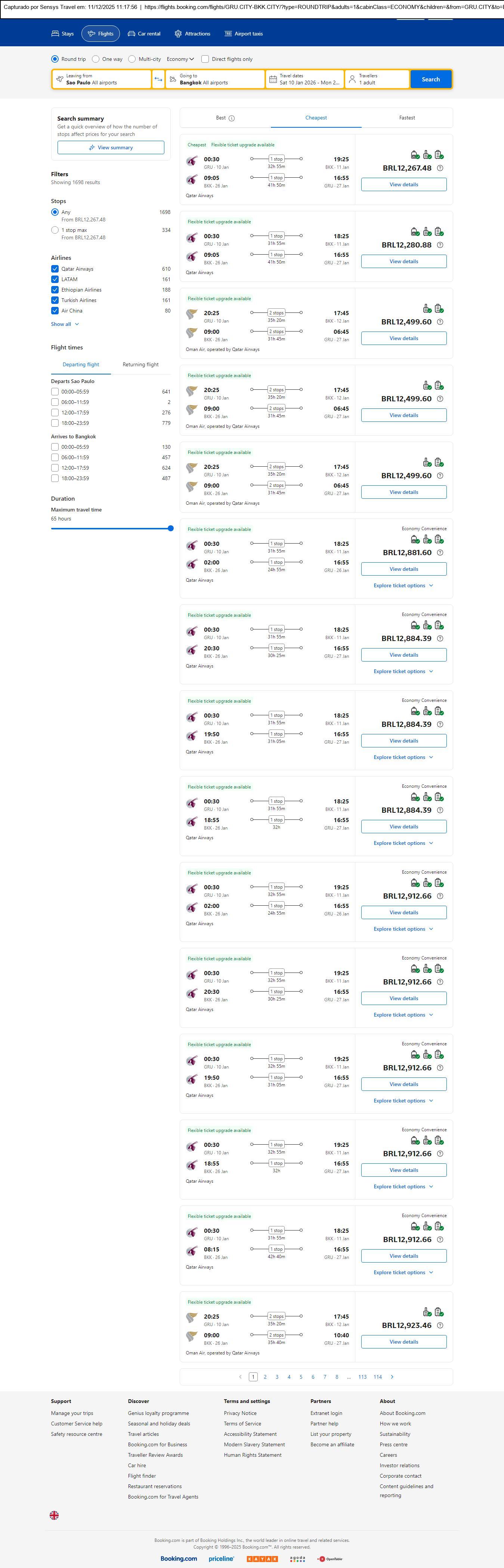Uncheck the Ethiopian Airlines filter
The height and width of the screenshot is (1568, 504).
pyautogui.click(x=55, y=290)
